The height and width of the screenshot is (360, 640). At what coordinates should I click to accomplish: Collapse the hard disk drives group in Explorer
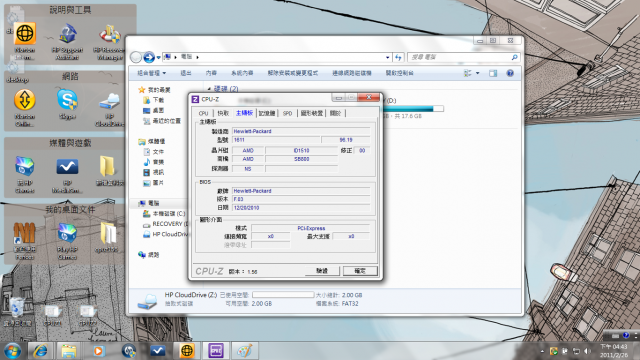tap(209, 89)
